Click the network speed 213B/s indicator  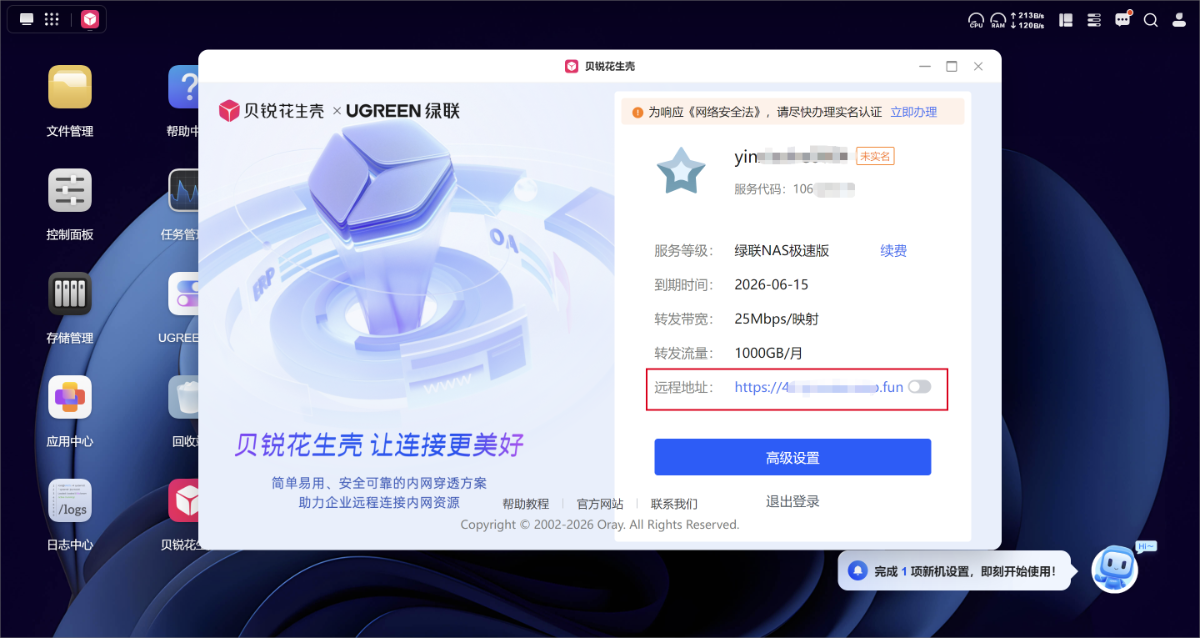[x=1028, y=20]
